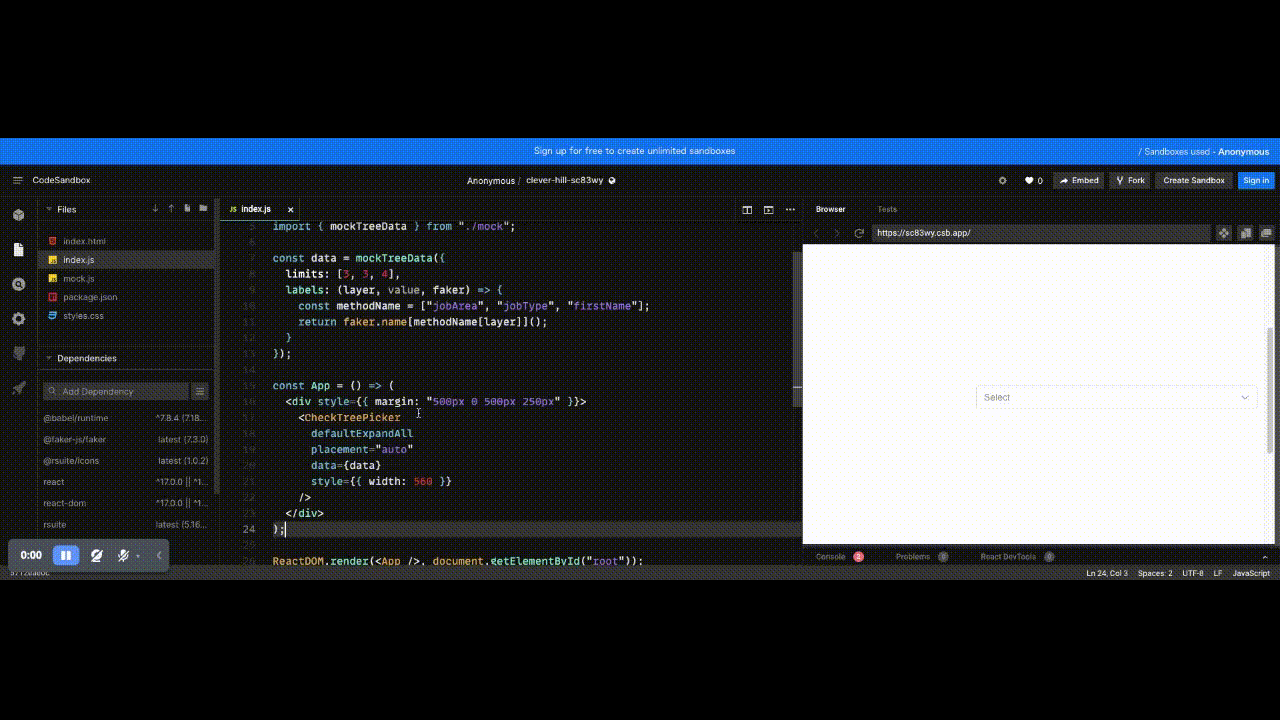1280x720 pixels.
Task: Toggle the heart to like this sandbox
Action: click(x=1029, y=180)
